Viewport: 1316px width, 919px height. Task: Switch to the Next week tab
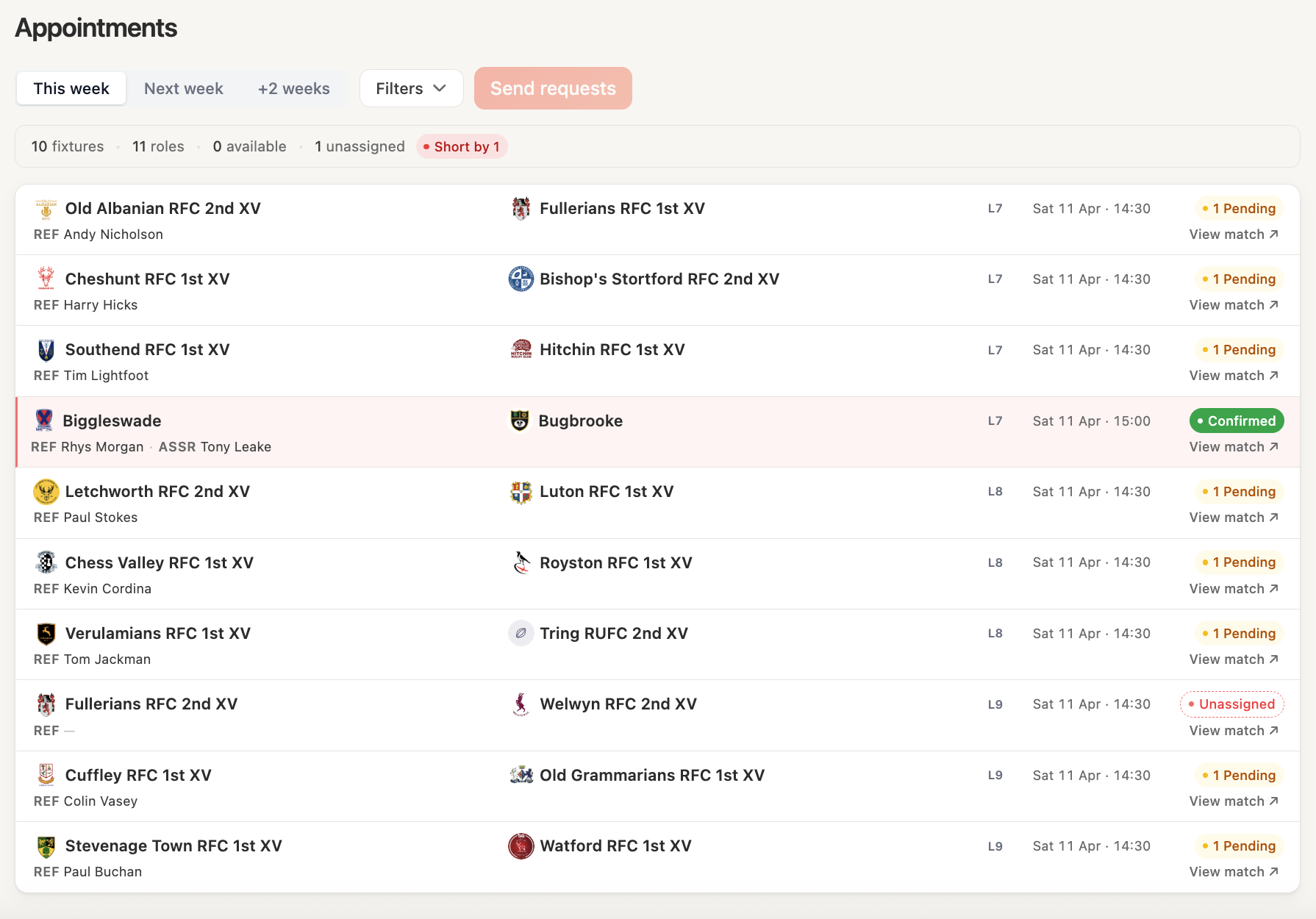(183, 88)
